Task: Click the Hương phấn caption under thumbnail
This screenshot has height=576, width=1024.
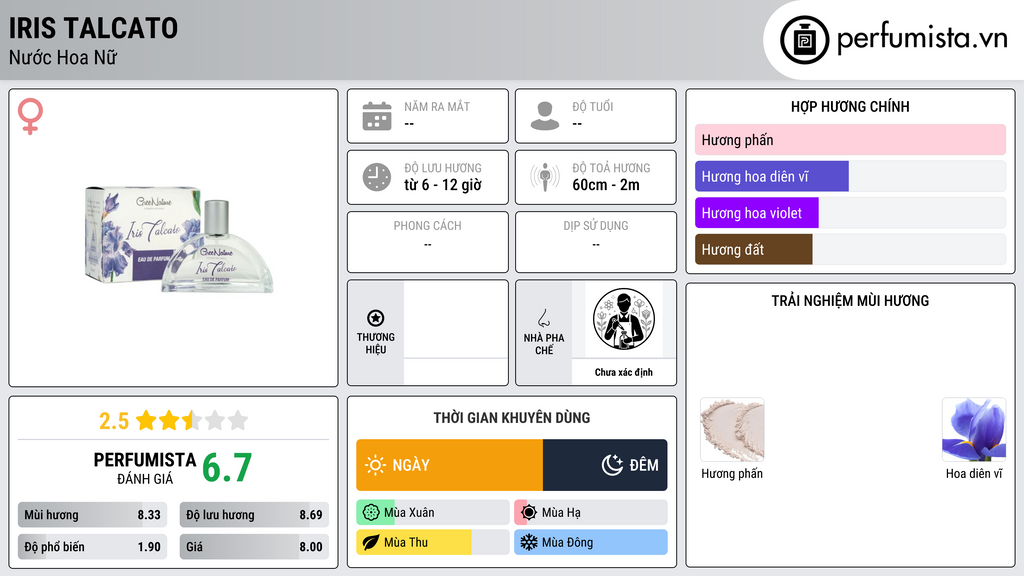Action: [x=732, y=474]
